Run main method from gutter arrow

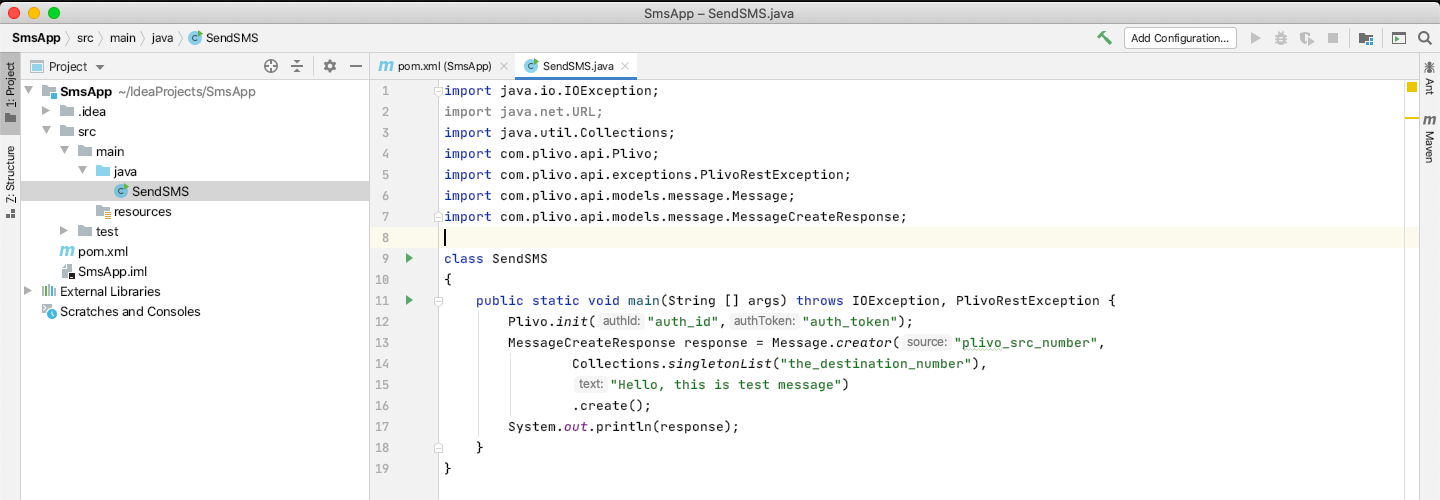coord(408,300)
